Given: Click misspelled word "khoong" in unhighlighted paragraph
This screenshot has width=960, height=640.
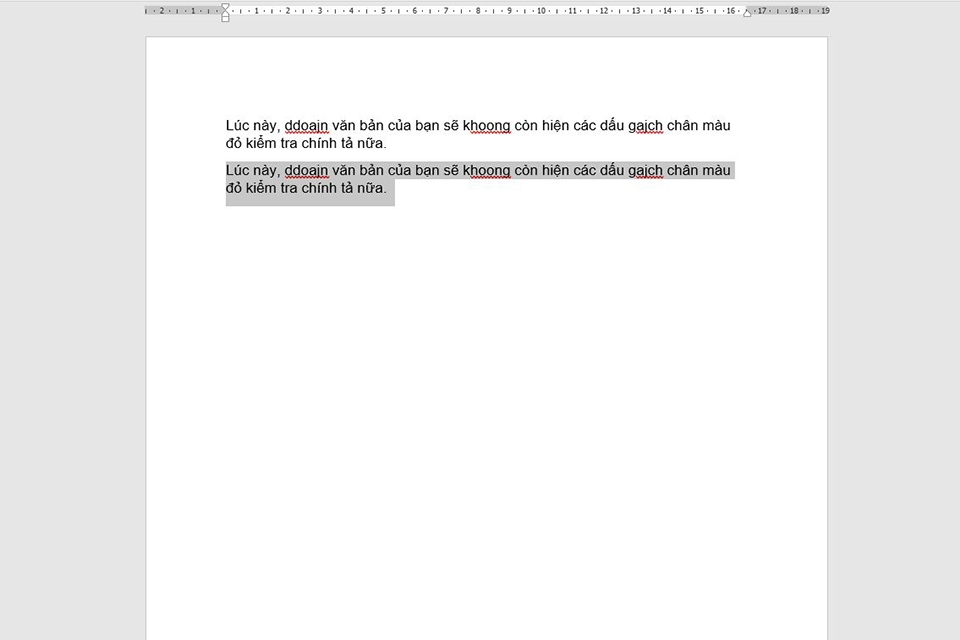Looking at the screenshot, I should (487, 126).
